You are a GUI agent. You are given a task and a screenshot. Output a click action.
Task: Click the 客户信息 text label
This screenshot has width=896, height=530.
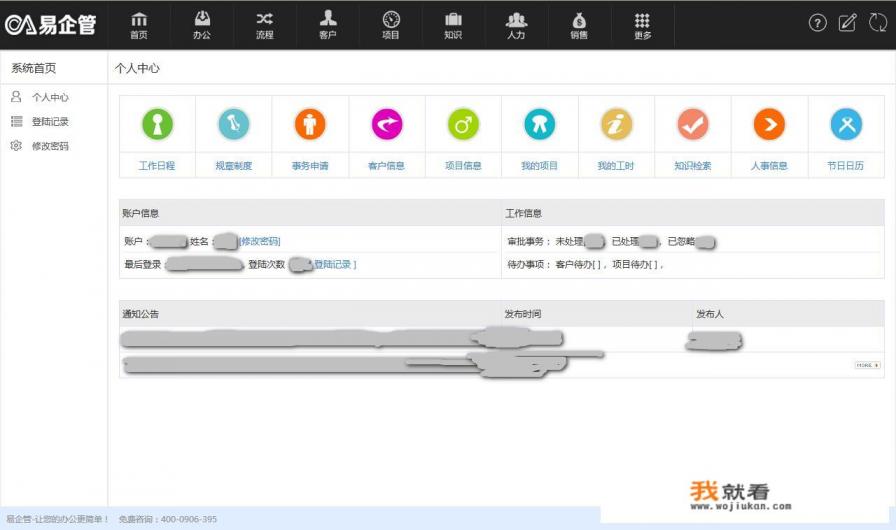pyautogui.click(x=387, y=166)
